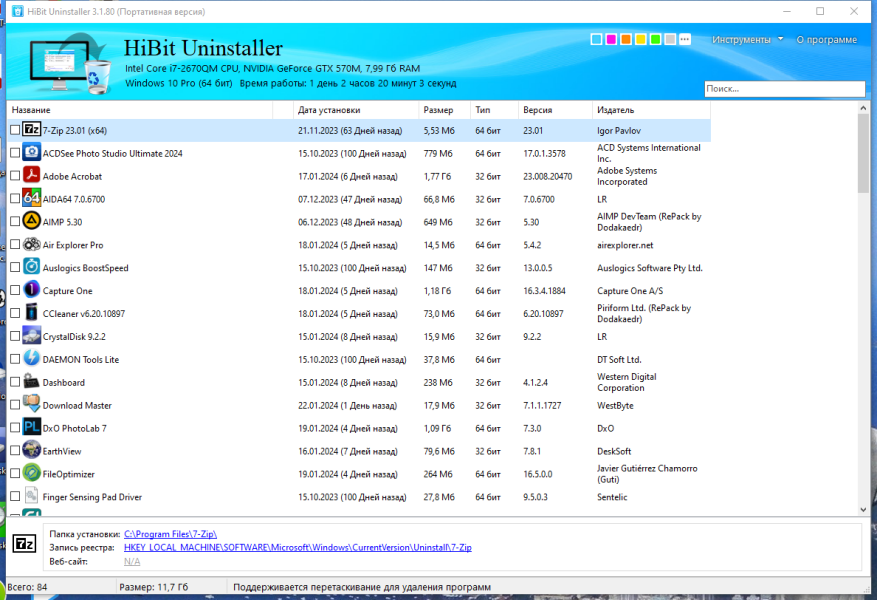Viewport: 877px width, 600px height.
Task: Click the CCleaner icon in list
Action: pos(31,313)
